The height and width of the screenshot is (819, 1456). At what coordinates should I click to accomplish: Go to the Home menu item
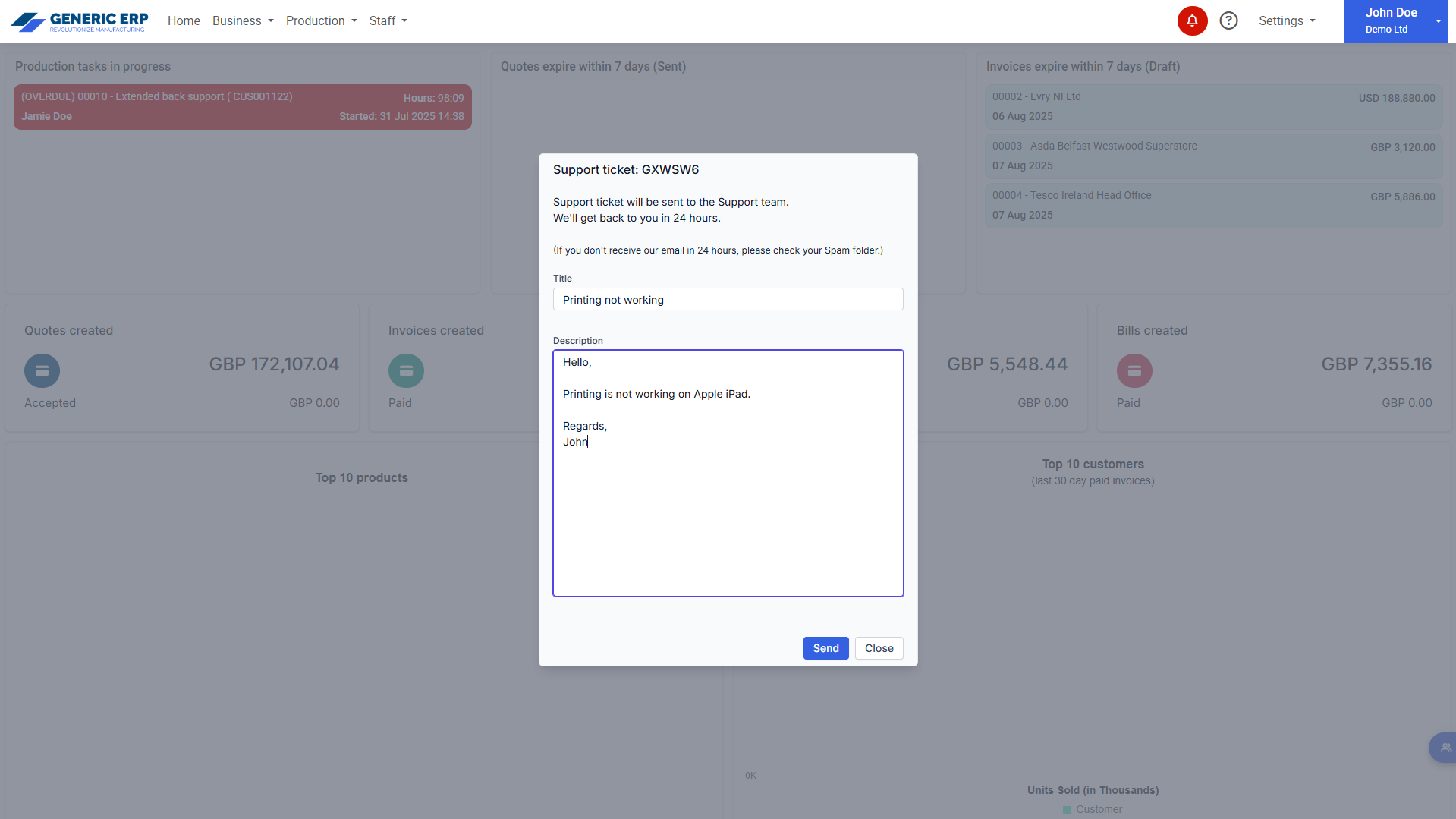click(x=184, y=21)
